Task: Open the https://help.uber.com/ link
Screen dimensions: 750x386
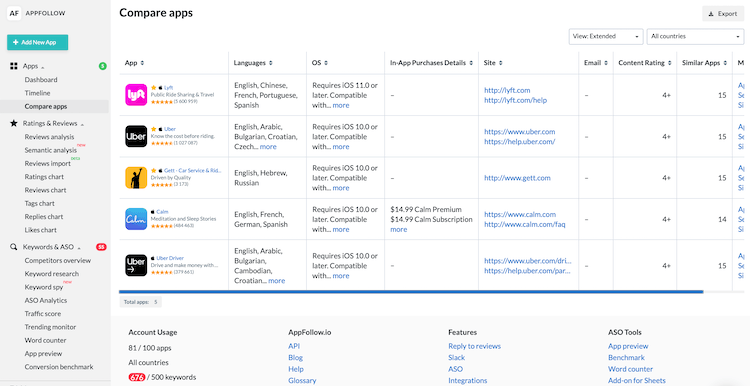Action: point(519,142)
